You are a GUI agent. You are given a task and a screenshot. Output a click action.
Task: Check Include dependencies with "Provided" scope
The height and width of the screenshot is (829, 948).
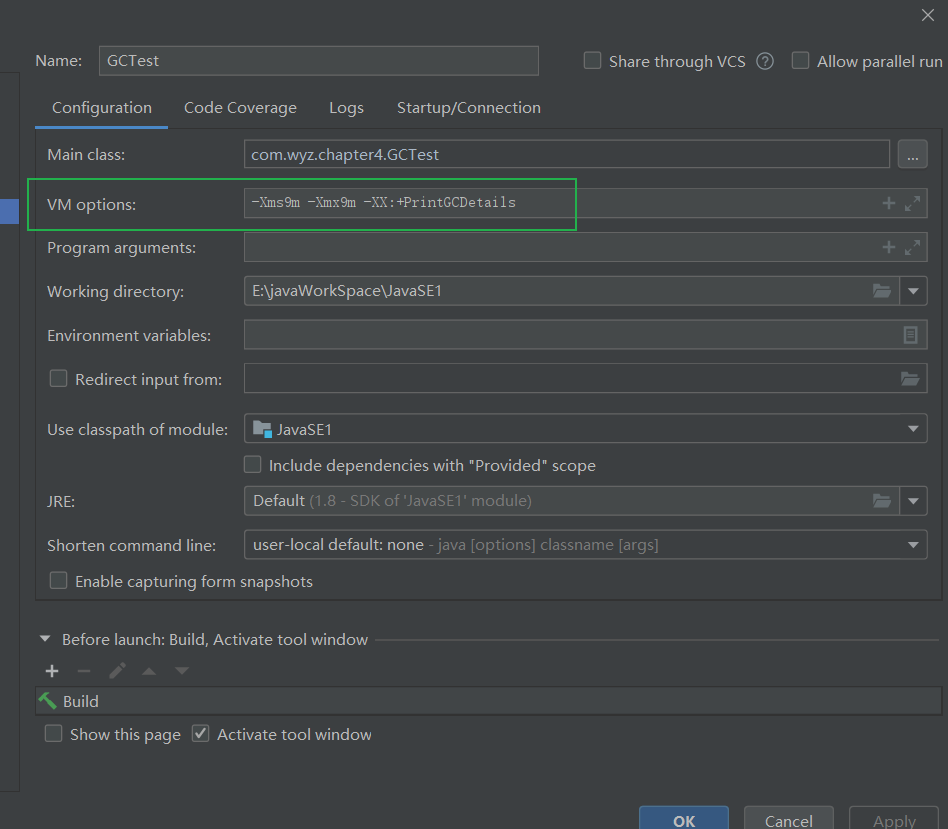pyautogui.click(x=253, y=465)
